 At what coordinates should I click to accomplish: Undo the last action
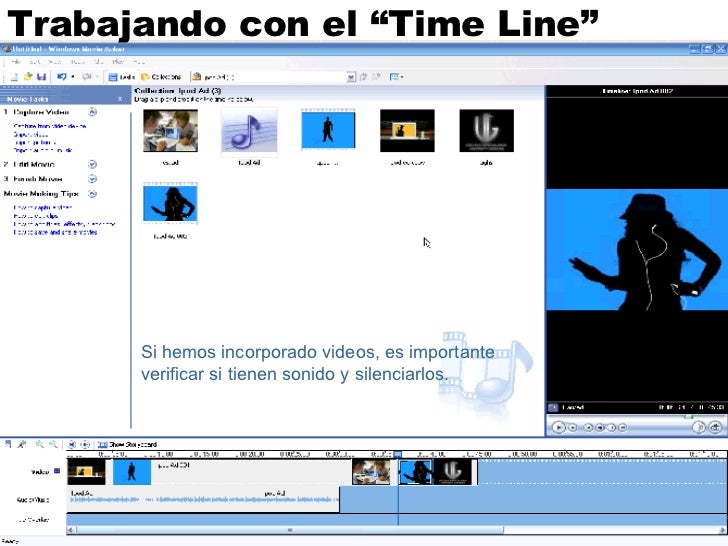(61, 77)
